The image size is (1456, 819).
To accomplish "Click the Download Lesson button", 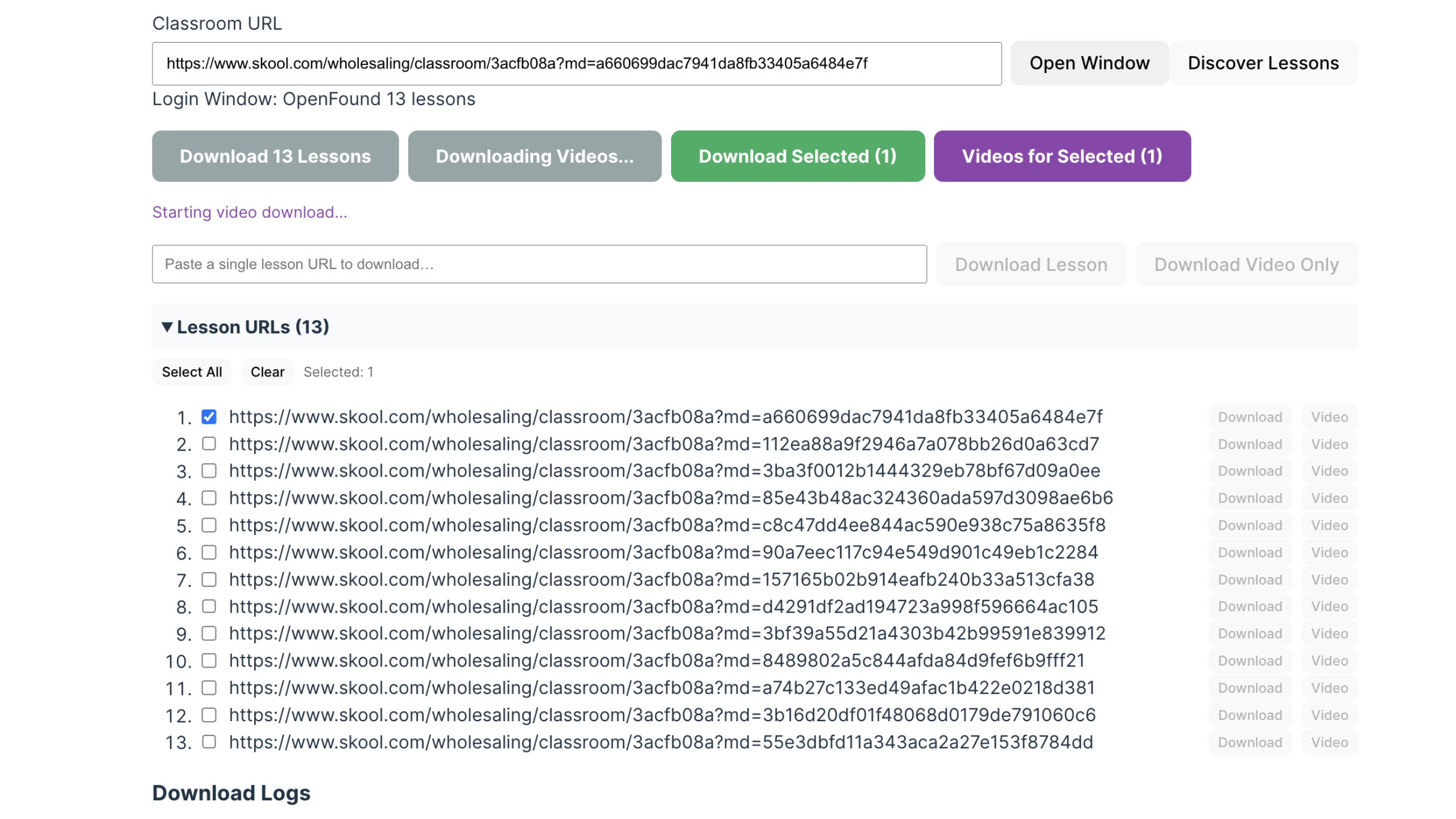I will click(1031, 264).
